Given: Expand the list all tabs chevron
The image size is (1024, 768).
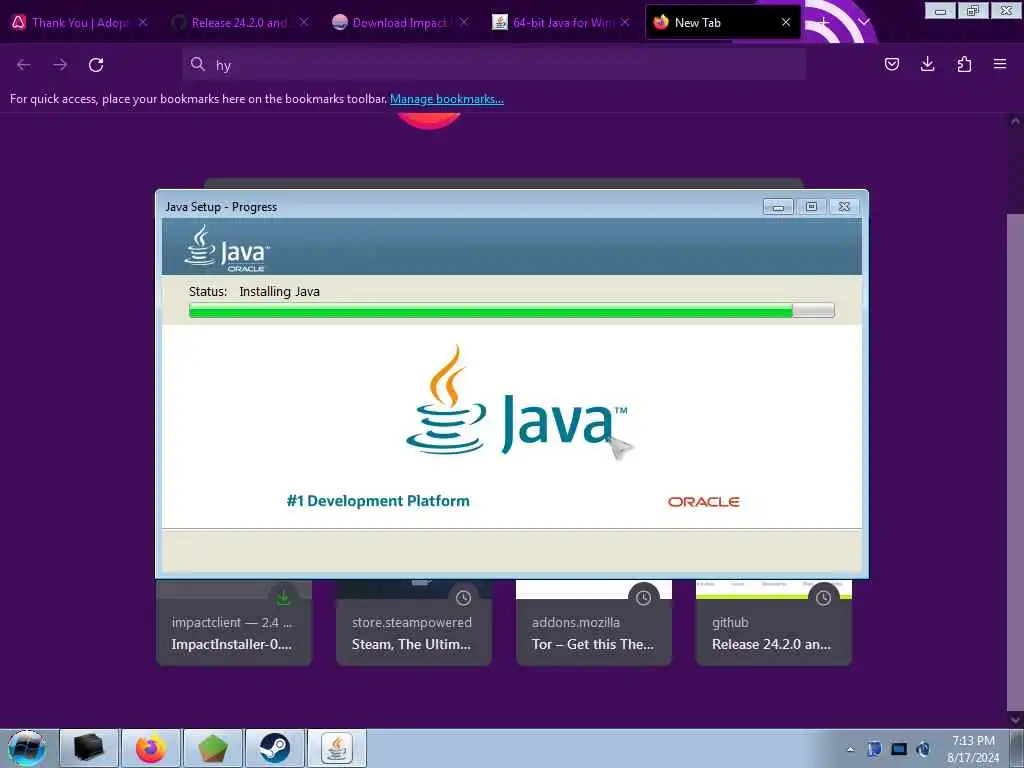Looking at the screenshot, I should coord(864,22).
